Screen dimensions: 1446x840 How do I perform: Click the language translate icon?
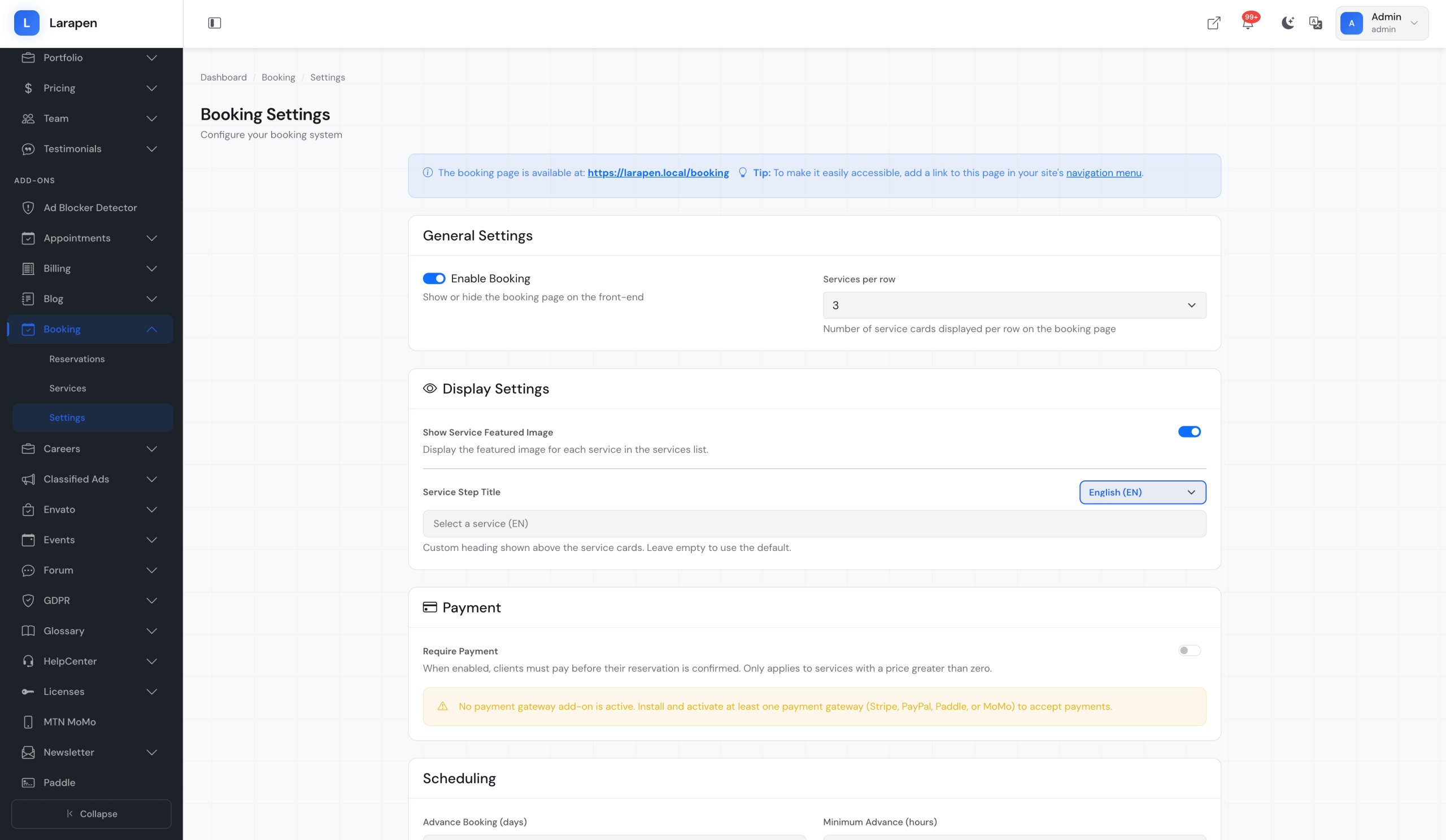coord(1315,23)
